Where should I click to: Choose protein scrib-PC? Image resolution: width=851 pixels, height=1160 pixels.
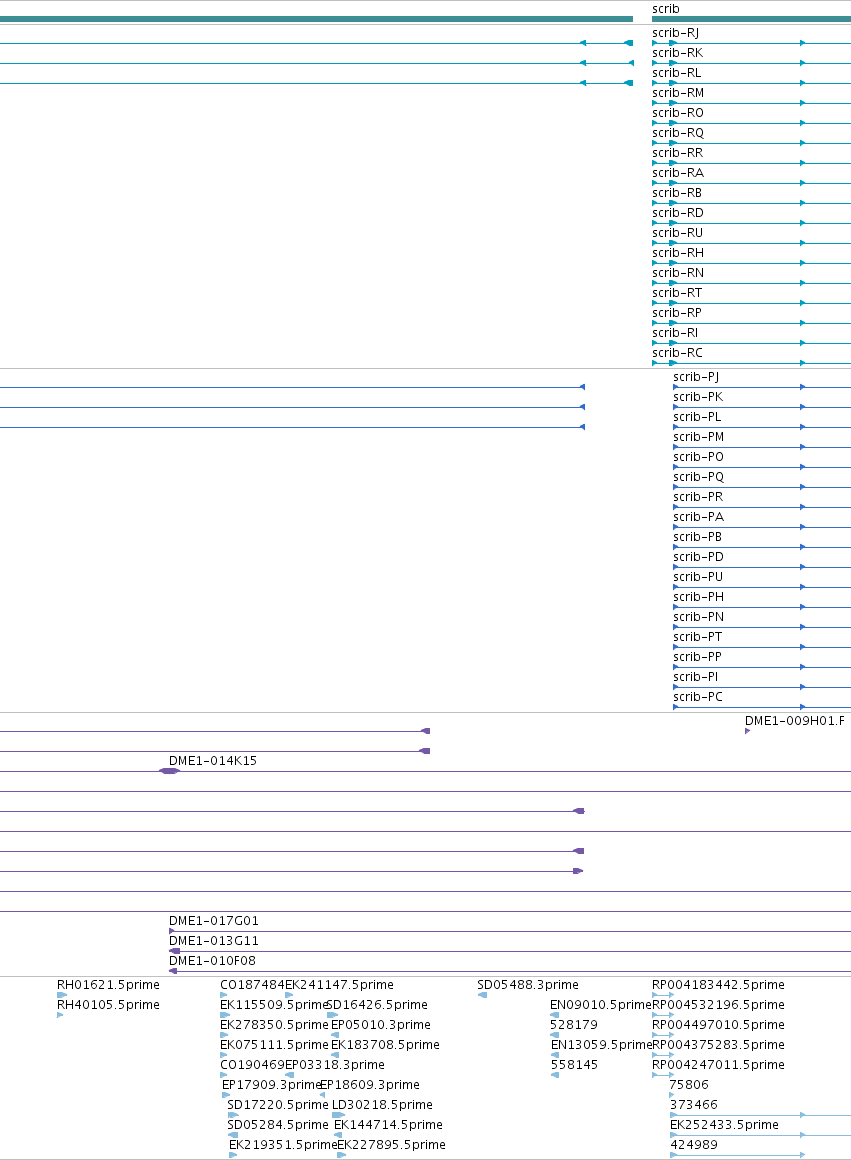pyautogui.click(x=698, y=696)
